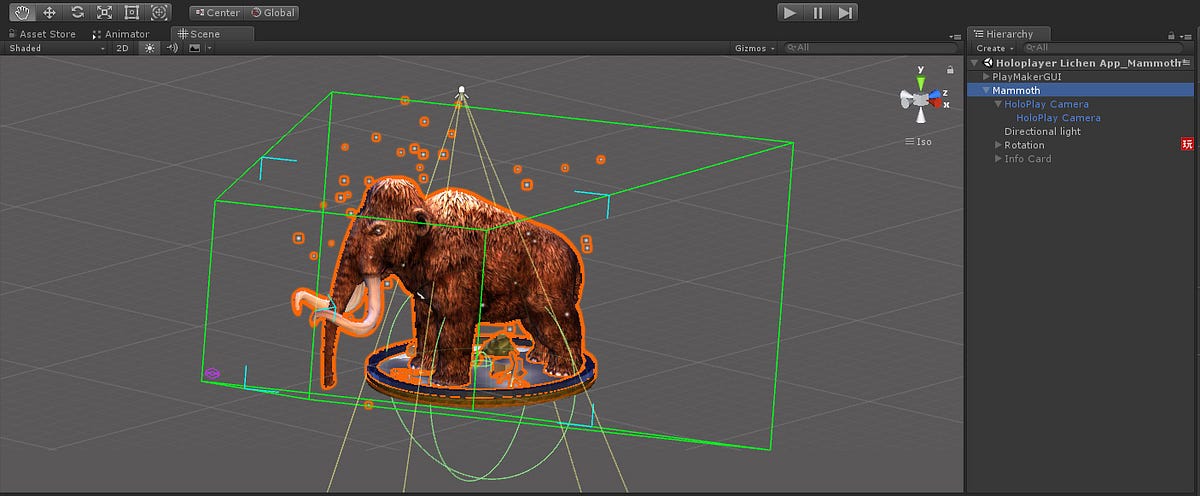Select Info Card in Hierarchy
The width and height of the screenshot is (1200, 496).
[1028, 158]
